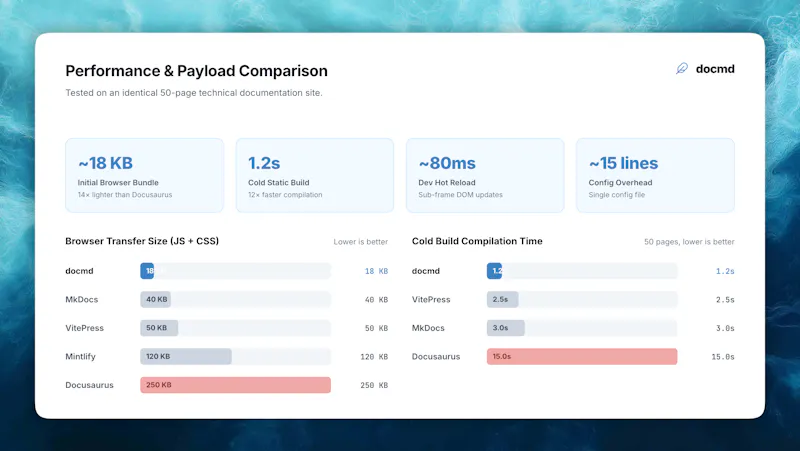Screen dimensions: 800x451
Task: Click the '50 KB' value at row end
Action: 377,329
